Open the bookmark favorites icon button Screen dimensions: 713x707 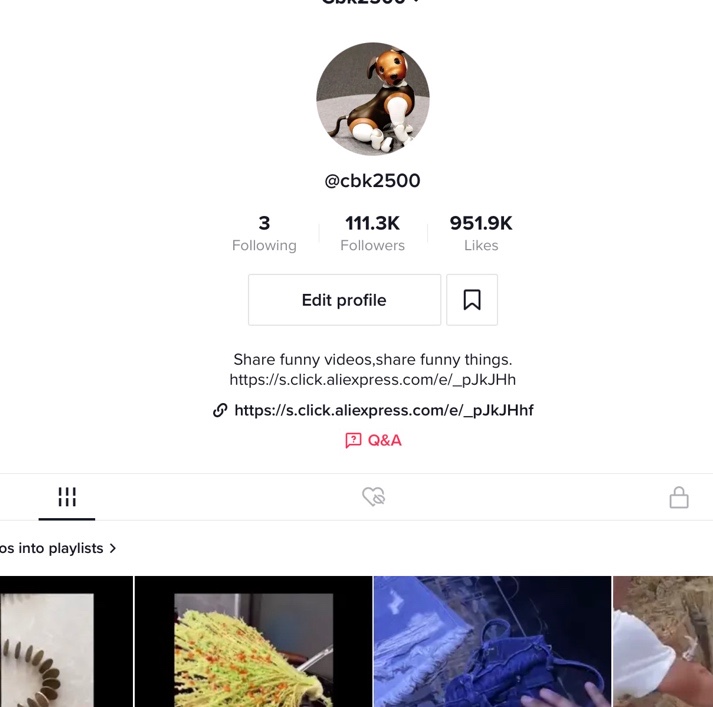472,300
